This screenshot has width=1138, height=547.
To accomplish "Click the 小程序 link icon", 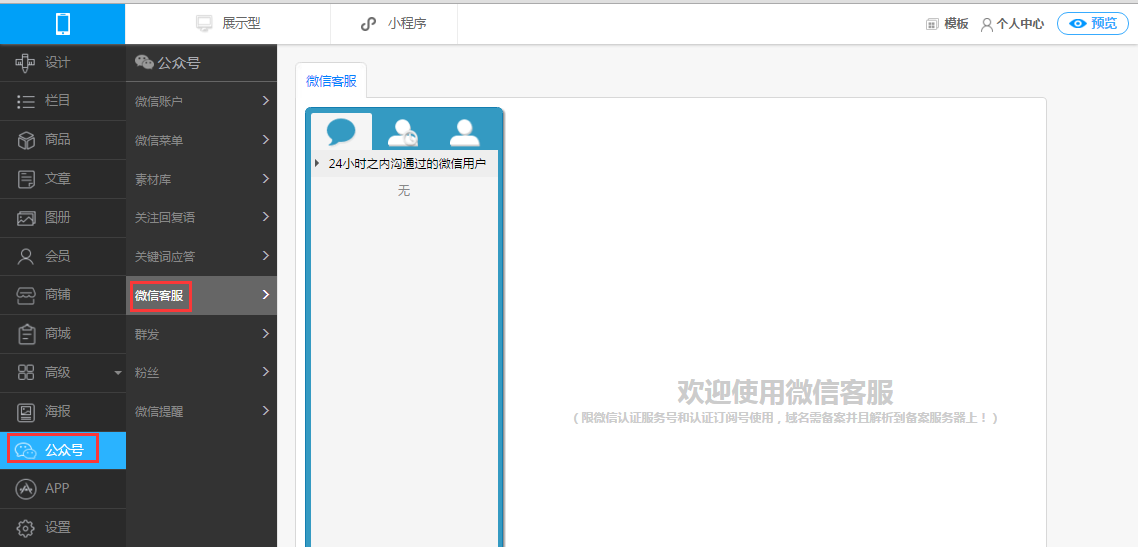I will click(369, 24).
